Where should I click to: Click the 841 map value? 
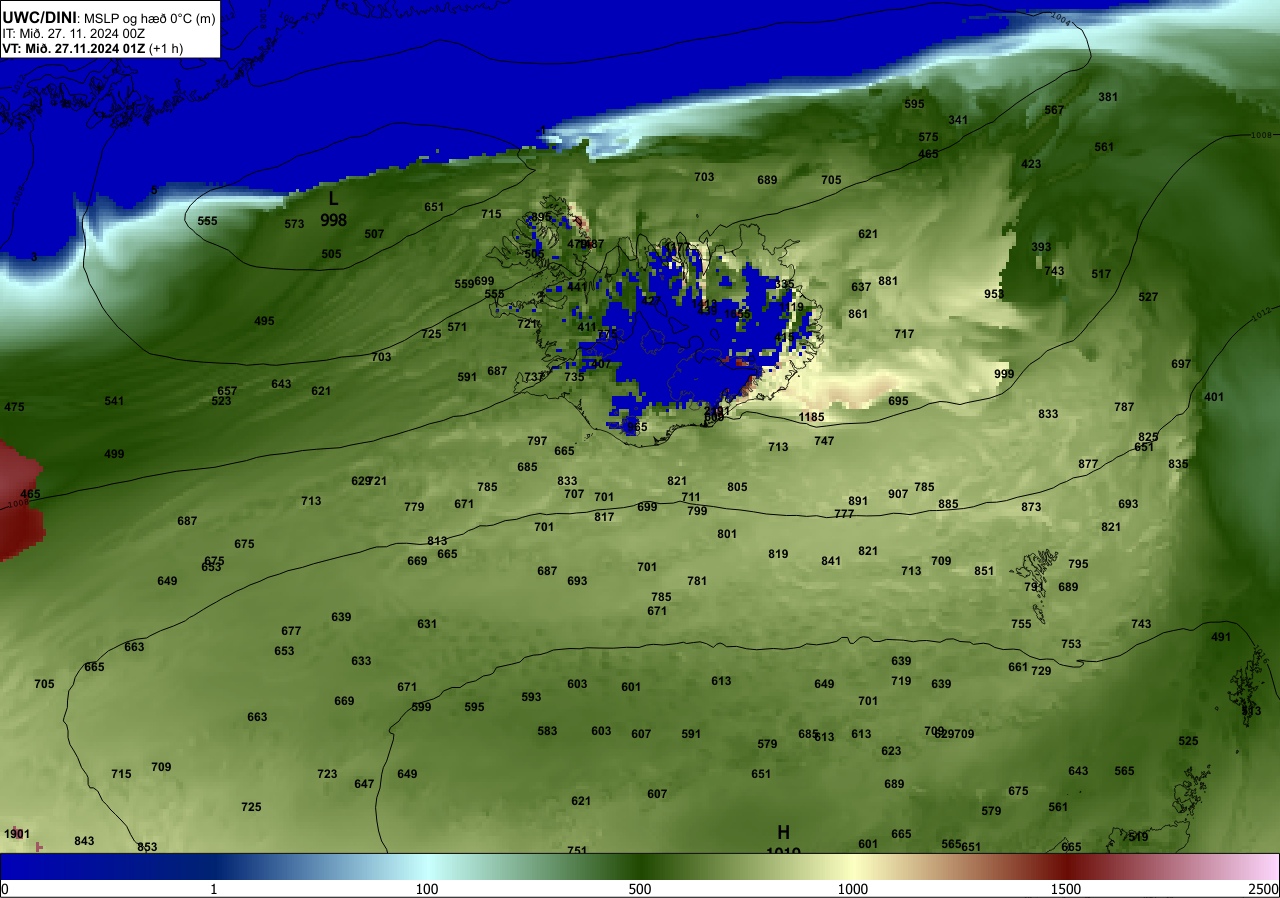point(831,561)
